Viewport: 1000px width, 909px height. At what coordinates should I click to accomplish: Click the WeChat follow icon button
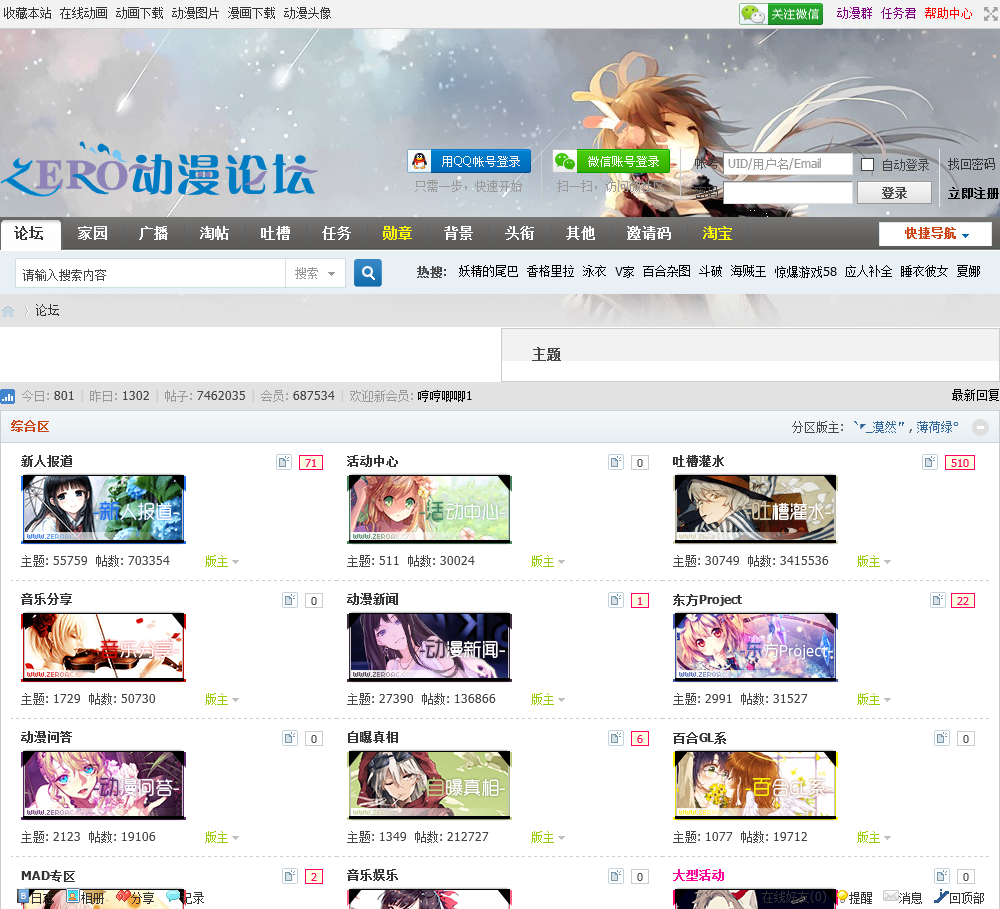pos(781,13)
